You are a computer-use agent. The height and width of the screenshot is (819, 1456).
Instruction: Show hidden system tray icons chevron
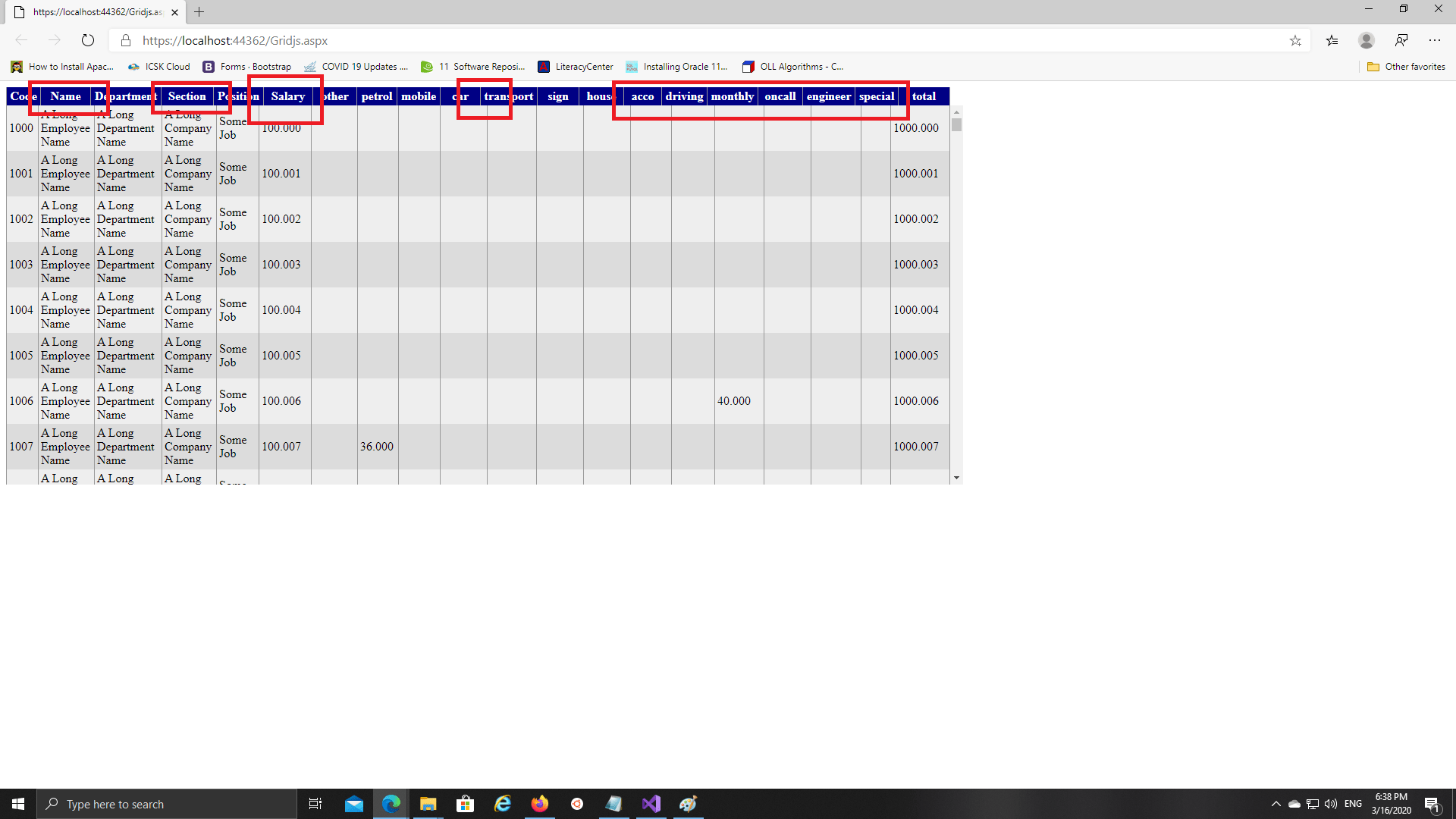(x=1276, y=804)
